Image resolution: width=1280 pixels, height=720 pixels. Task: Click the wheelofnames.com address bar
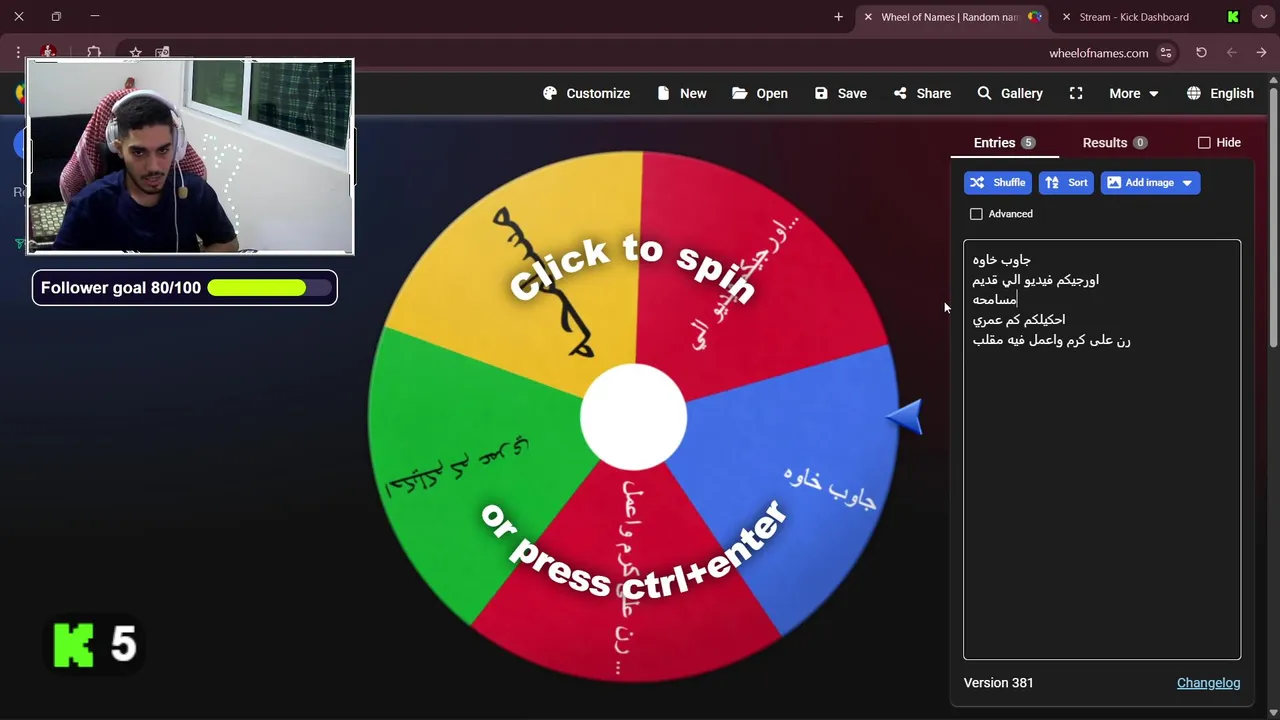[x=1098, y=53]
